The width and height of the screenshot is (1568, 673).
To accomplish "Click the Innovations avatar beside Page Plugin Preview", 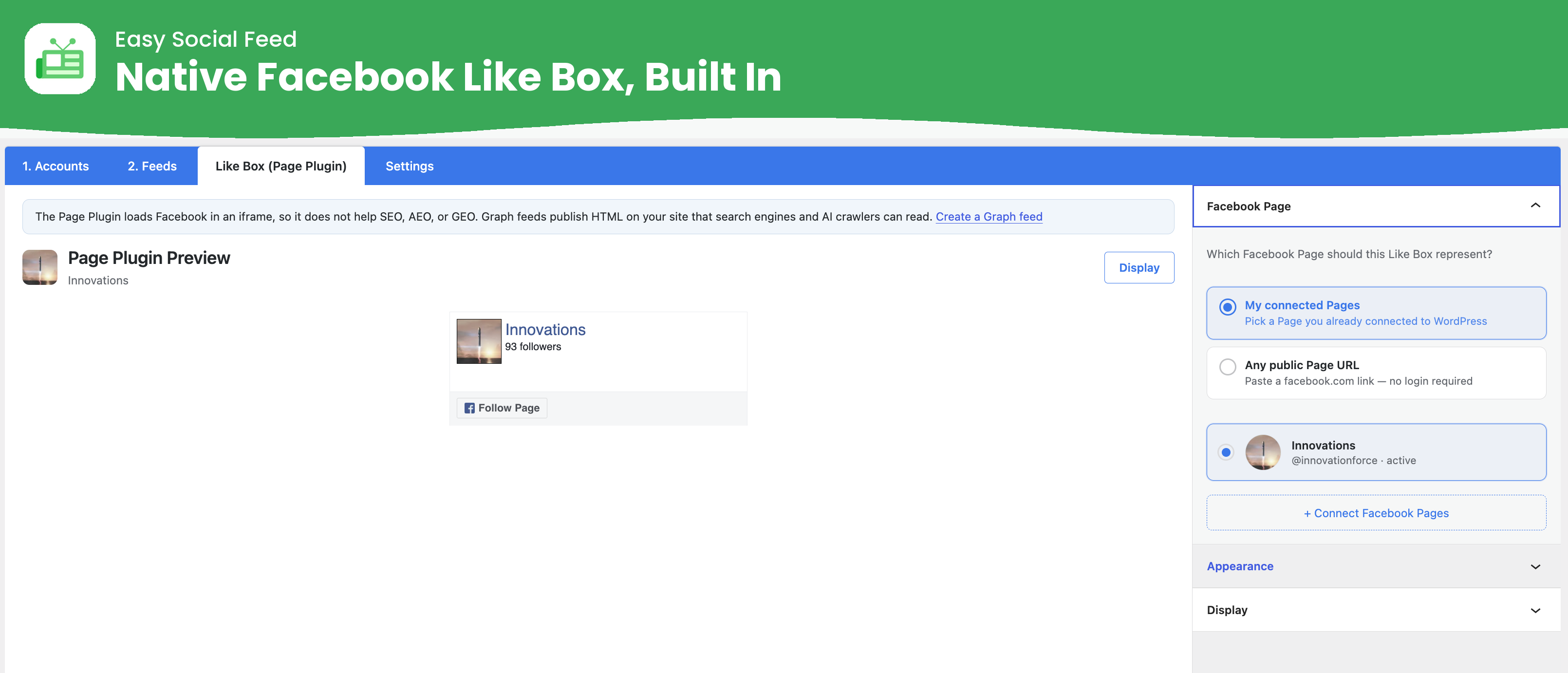I will tap(40, 267).
